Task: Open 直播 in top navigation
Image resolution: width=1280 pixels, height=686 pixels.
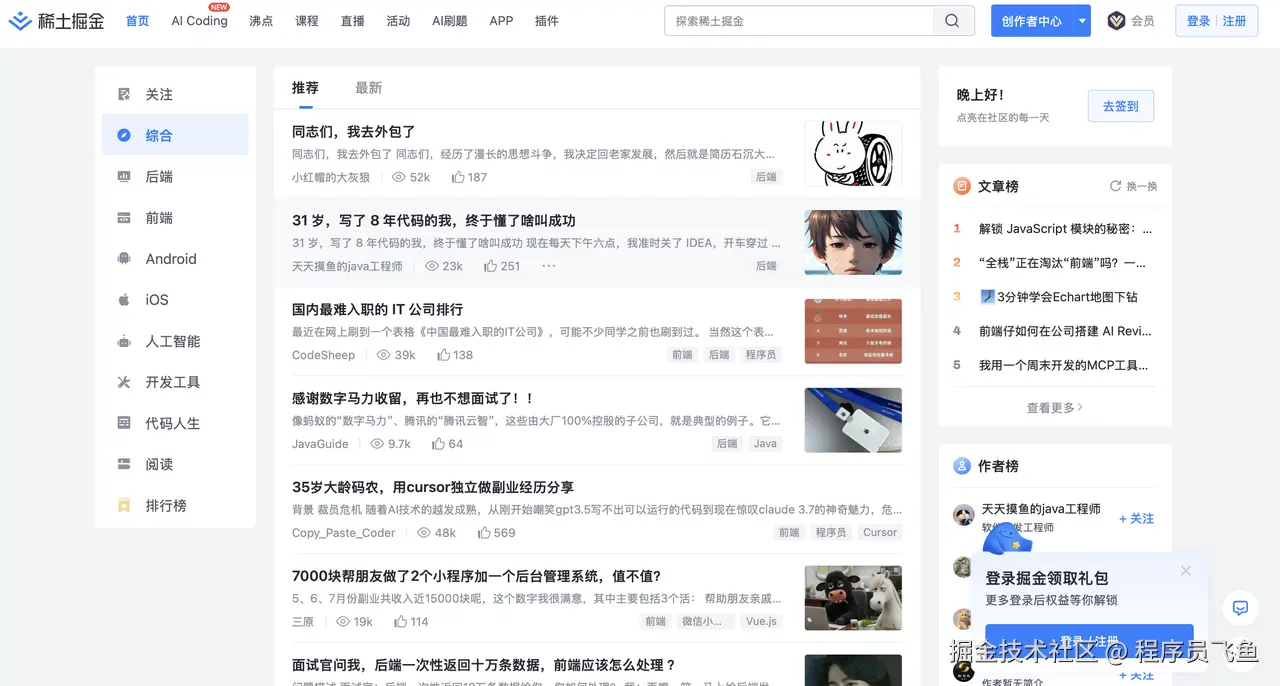Action: (352, 21)
